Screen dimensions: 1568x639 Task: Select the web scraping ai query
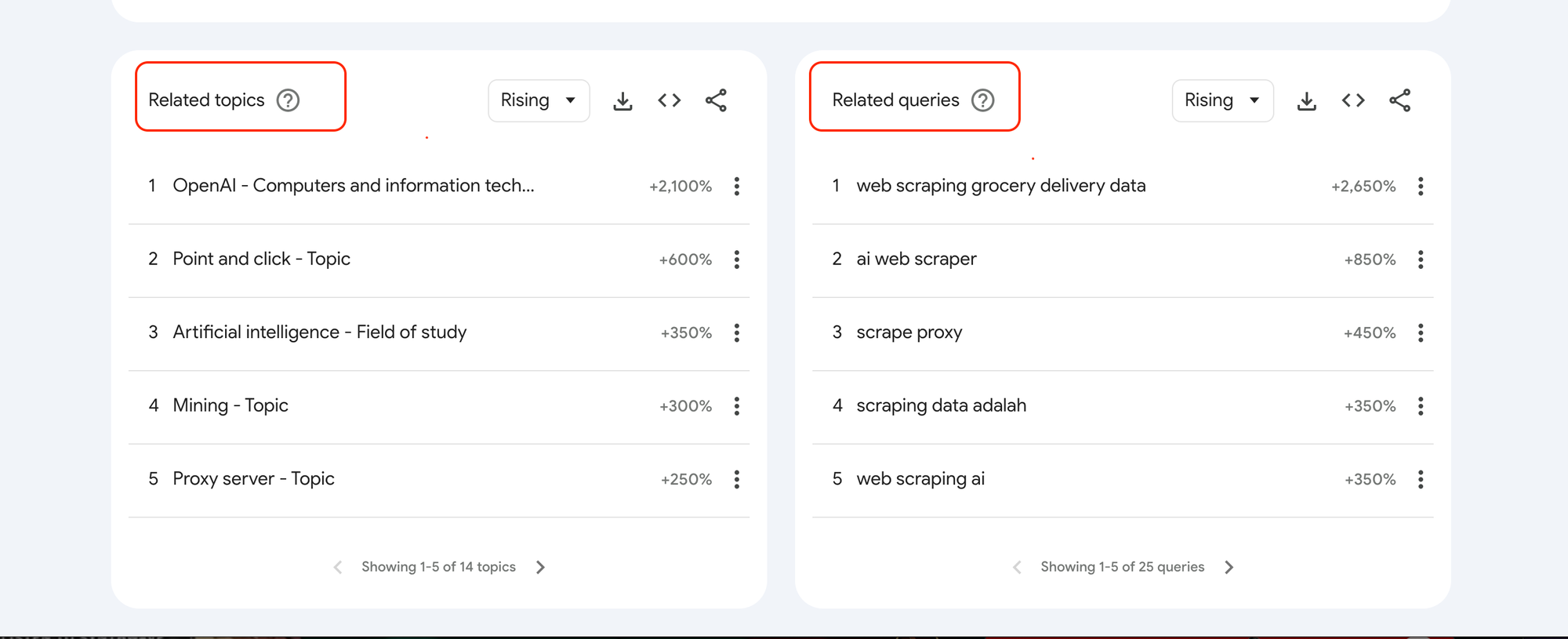pyautogui.click(x=920, y=478)
